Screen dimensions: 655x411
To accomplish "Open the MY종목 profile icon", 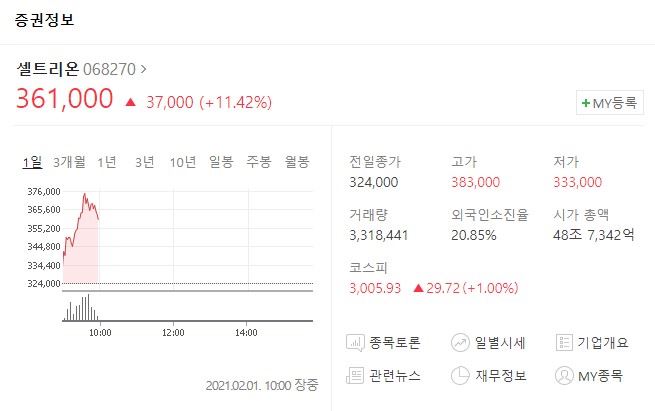I will 564,375.
